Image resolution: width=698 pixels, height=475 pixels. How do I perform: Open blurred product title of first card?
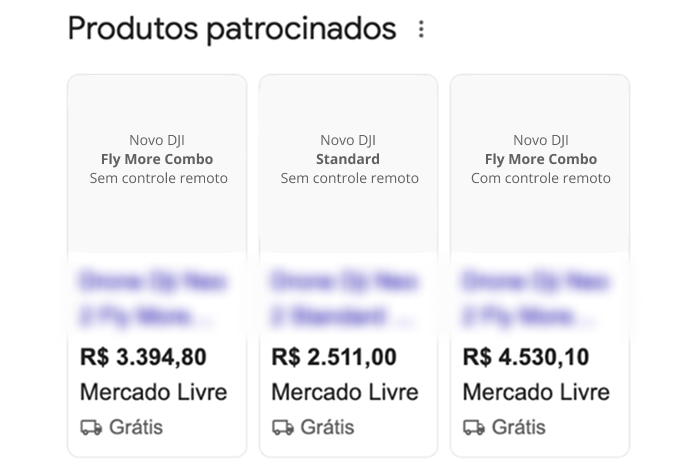click(x=152, y=300)
